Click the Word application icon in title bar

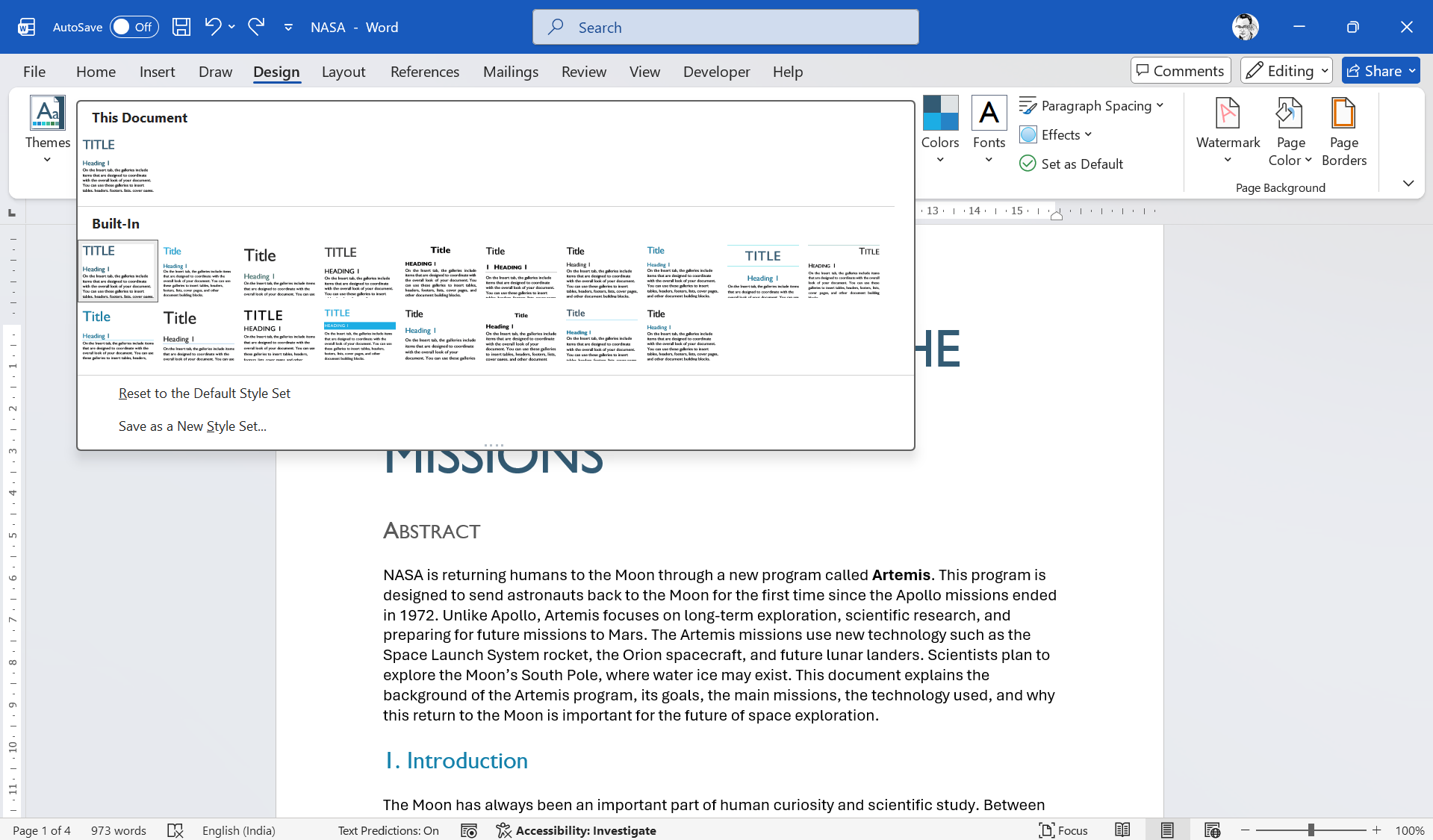point(27,28)
